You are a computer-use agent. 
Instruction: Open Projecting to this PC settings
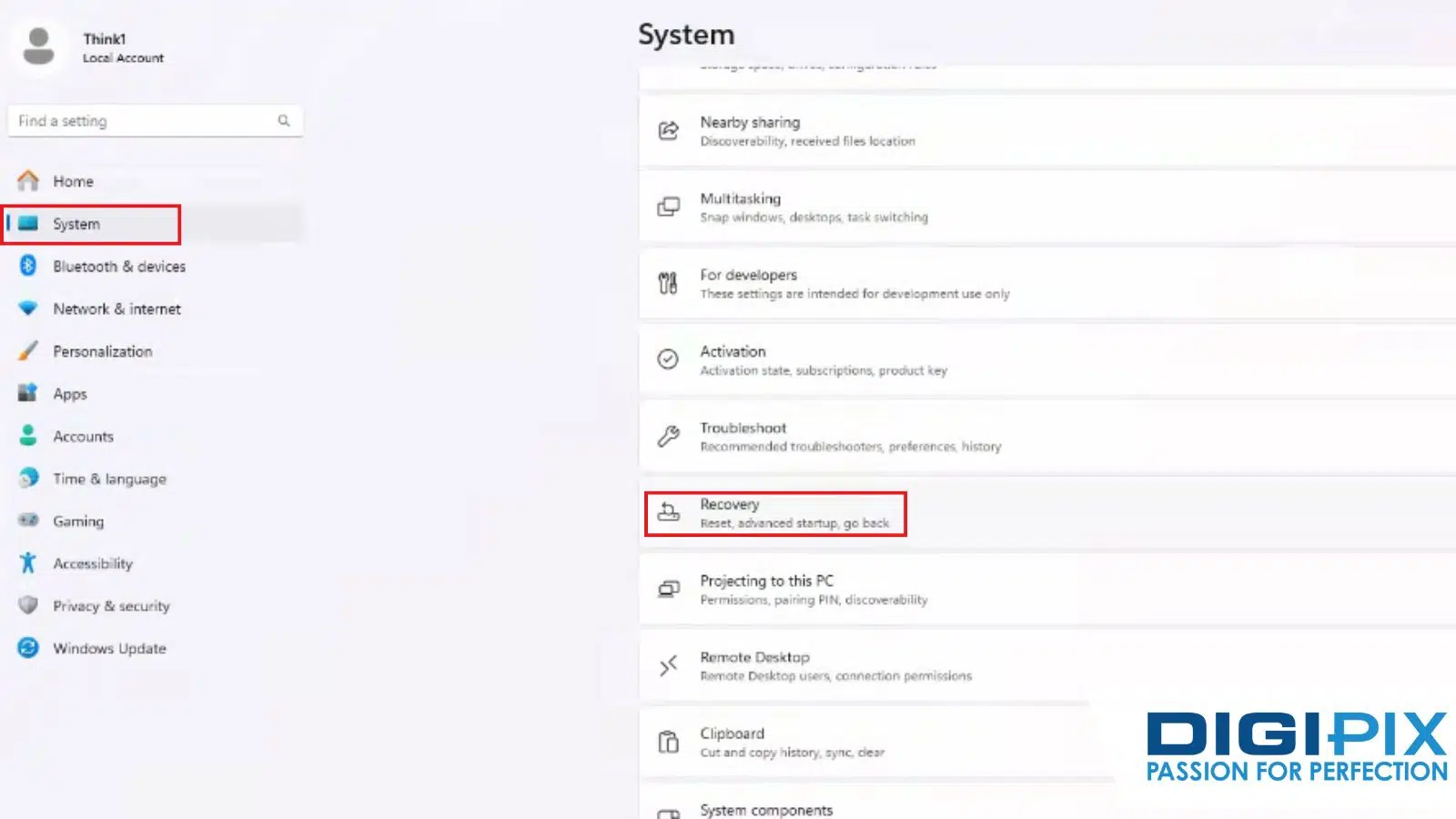[766, 589]
